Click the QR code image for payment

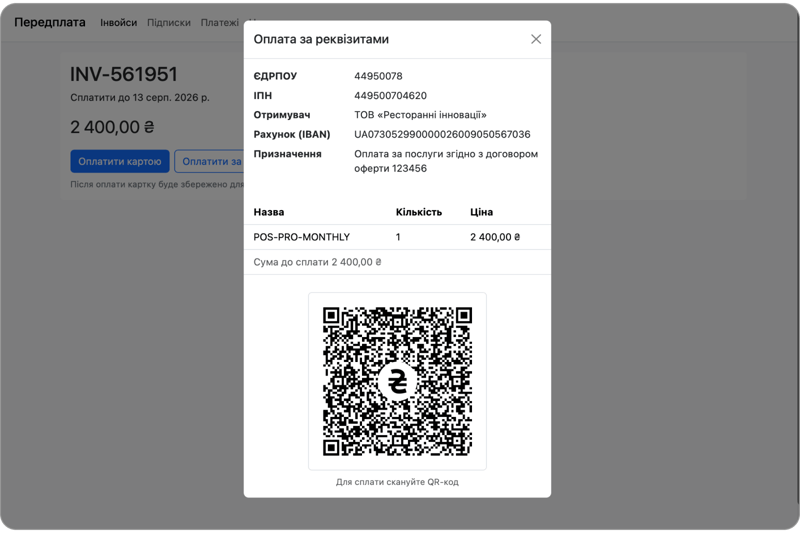tap(397, 381)
